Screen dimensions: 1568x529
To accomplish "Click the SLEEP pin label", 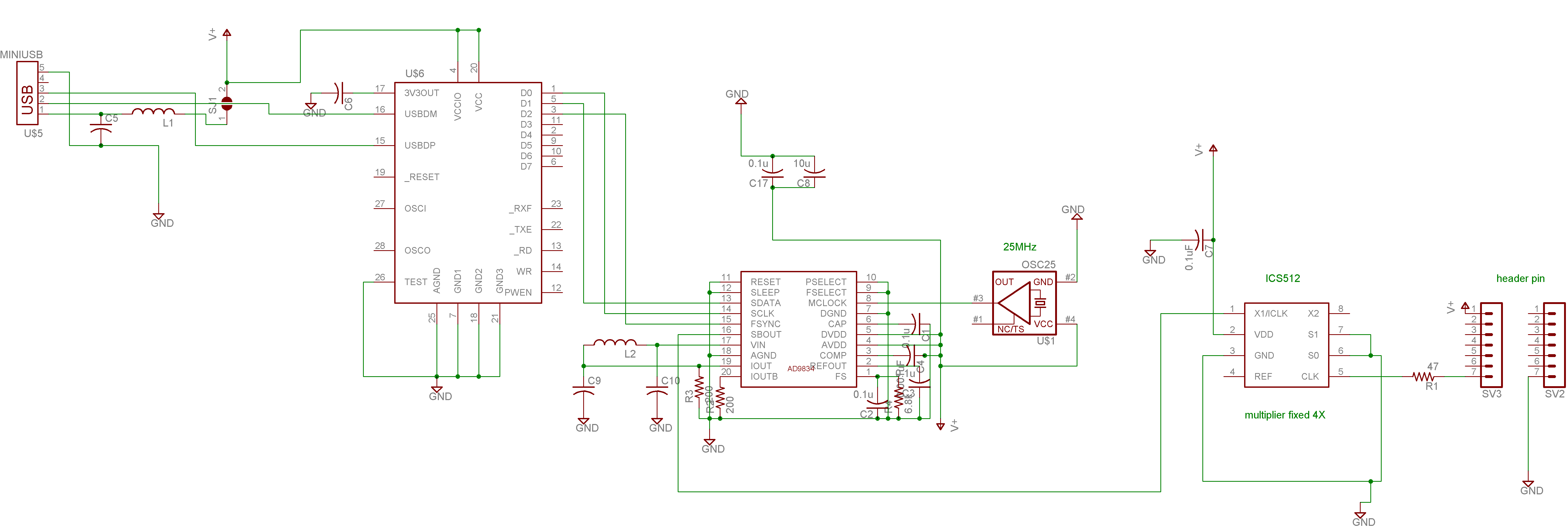I will point(765,293).
